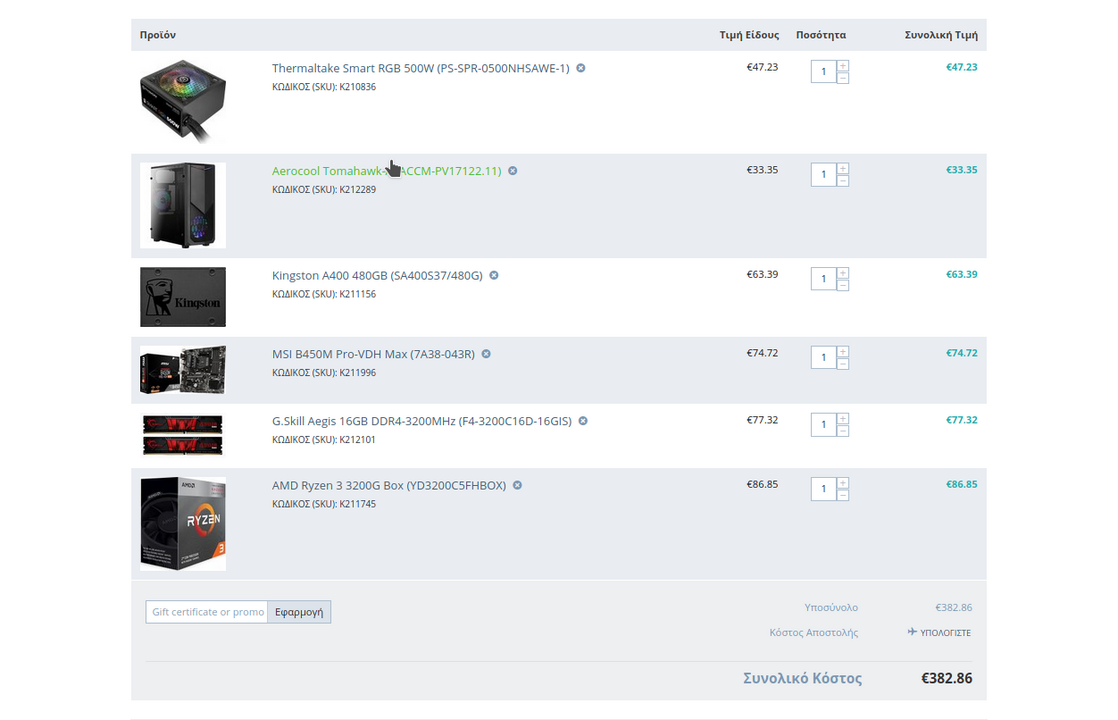This screenshot has width=1118, height=720.
Task: Select SKU text K212289
Action: [x=357, y=190]
